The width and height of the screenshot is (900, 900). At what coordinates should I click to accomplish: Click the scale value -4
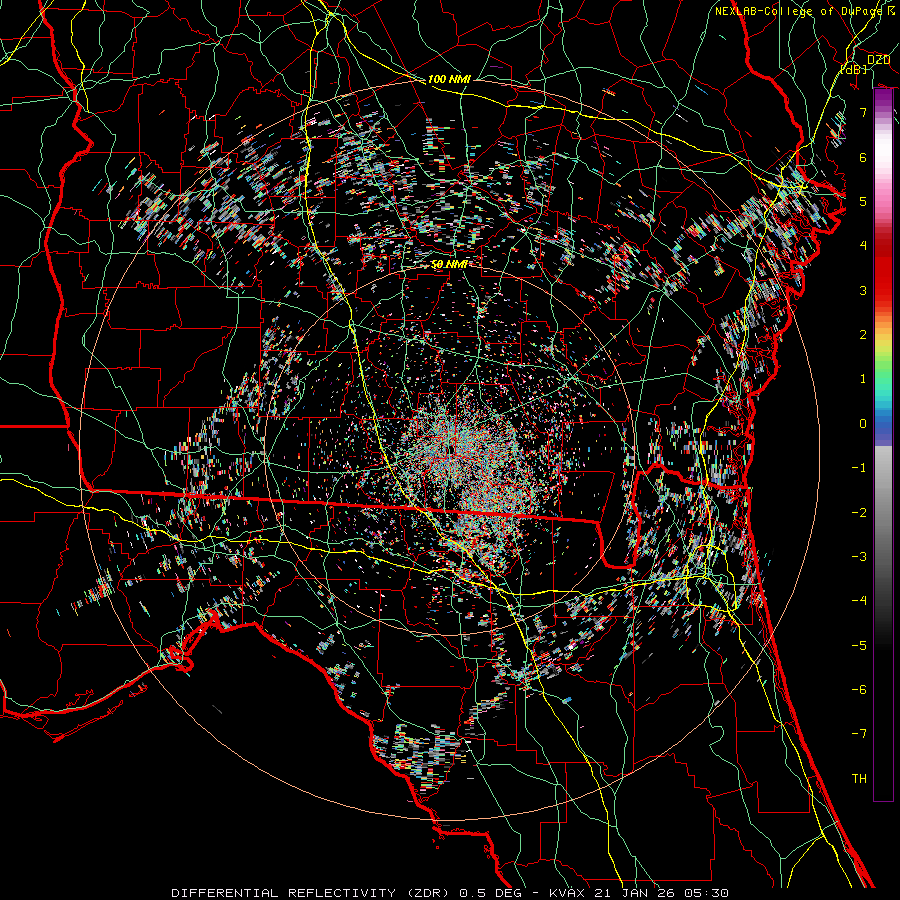(x=859, y=601)
